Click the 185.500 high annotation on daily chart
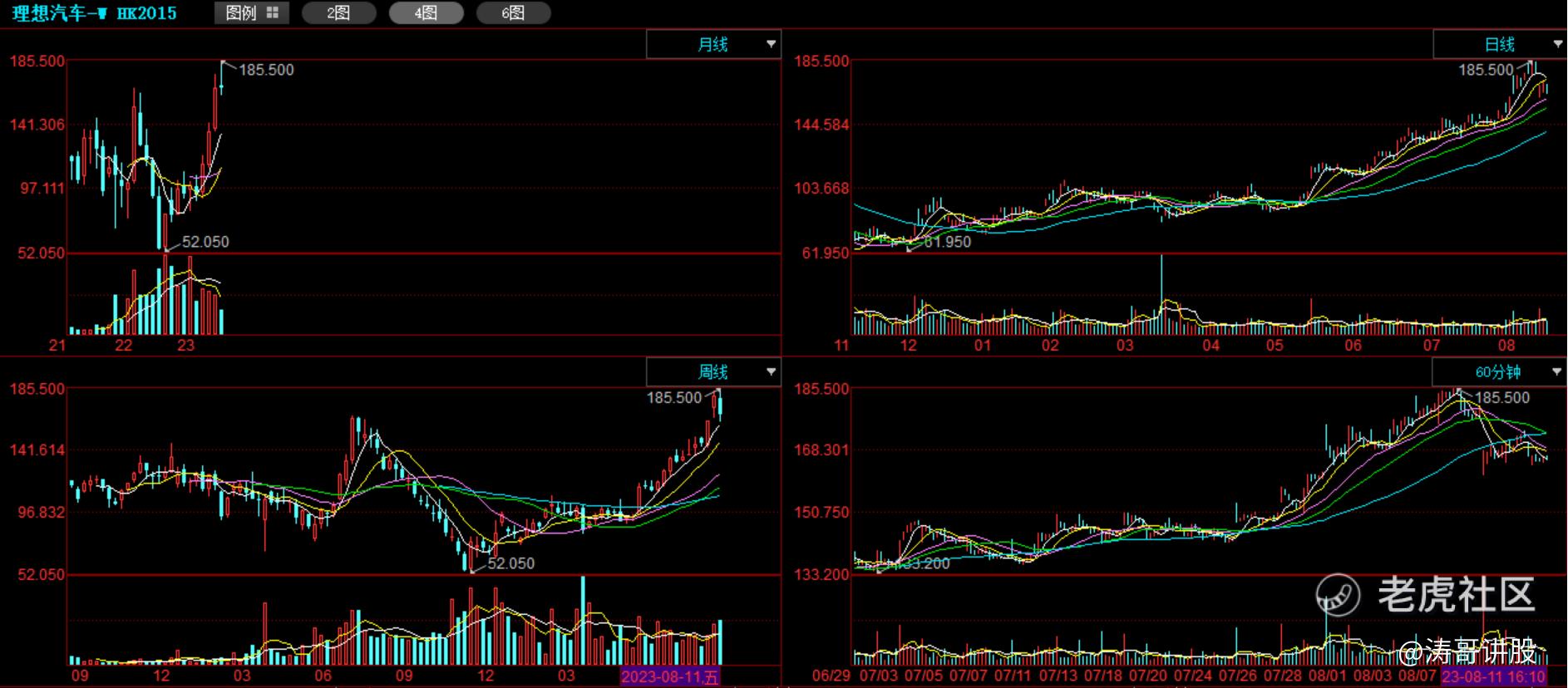 [1486, 70]
